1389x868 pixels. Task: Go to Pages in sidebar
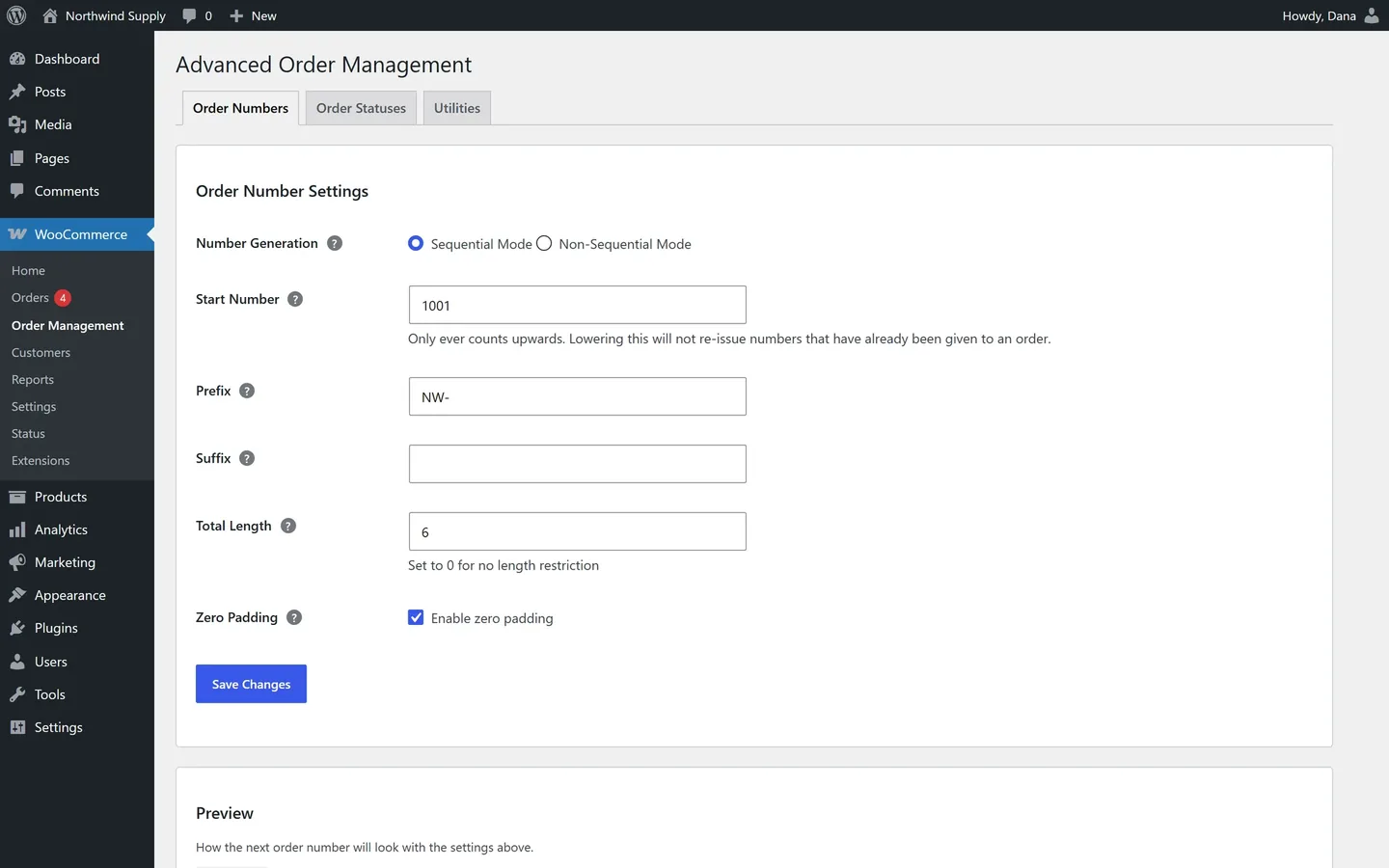click(77, 158)
